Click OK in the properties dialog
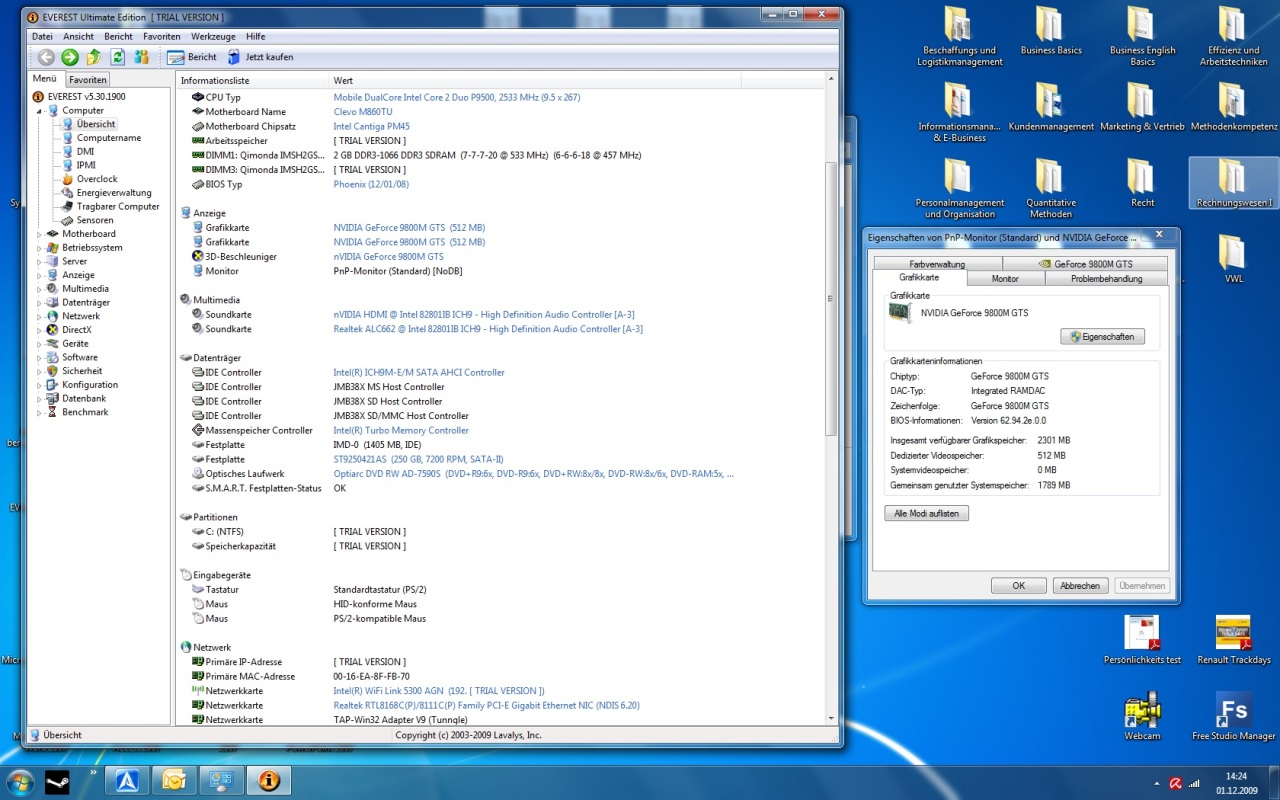This screenshot has width=1280, height=800. [1018, 586]
